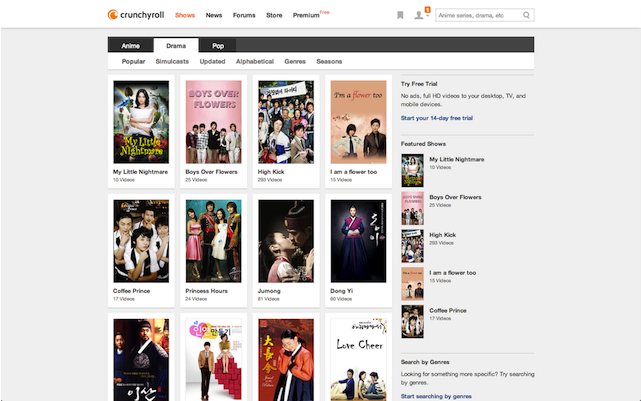The width and height of the screenshot is (641, 401).
Task: Click the Princess Hours title text
Action: click(206, 291)
